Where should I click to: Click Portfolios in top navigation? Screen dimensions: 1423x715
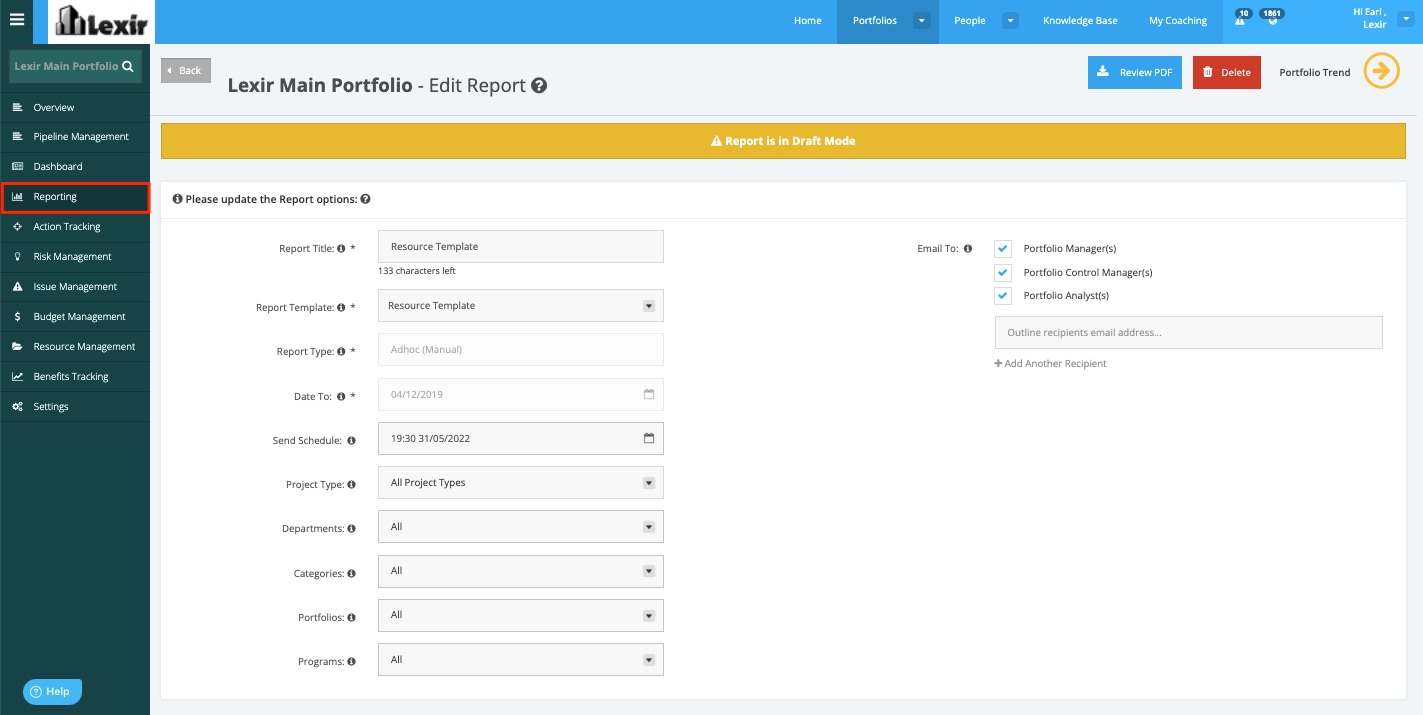tap(875, 21)
